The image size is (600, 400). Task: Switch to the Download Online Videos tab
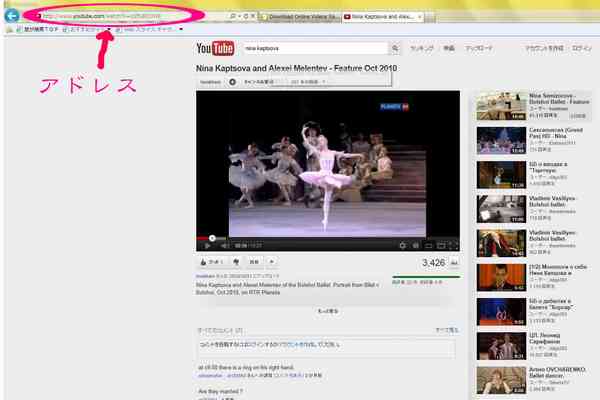coord(300,17)
